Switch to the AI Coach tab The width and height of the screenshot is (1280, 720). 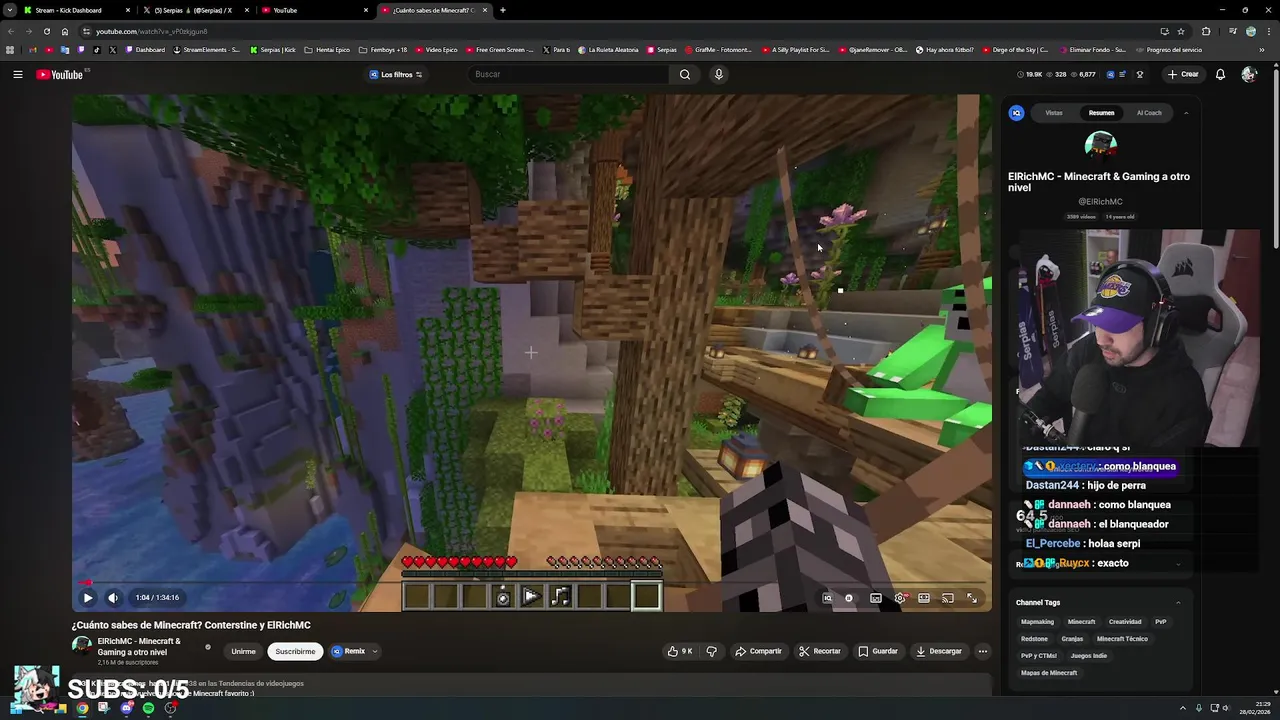click(1149, 113)
